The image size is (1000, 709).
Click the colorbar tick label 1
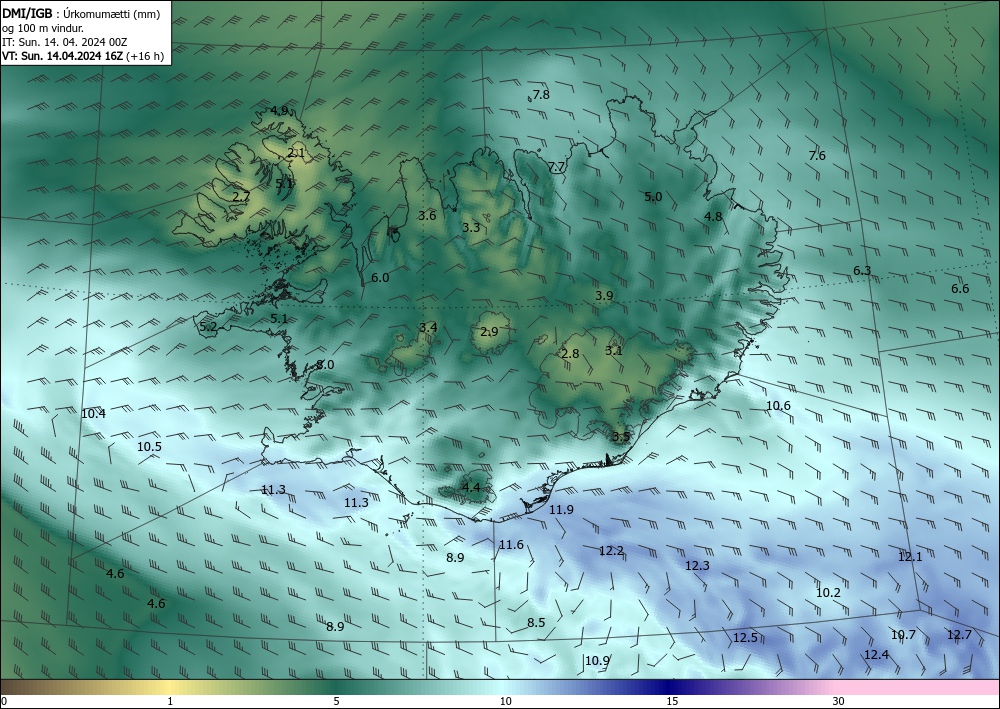[170, 702]
